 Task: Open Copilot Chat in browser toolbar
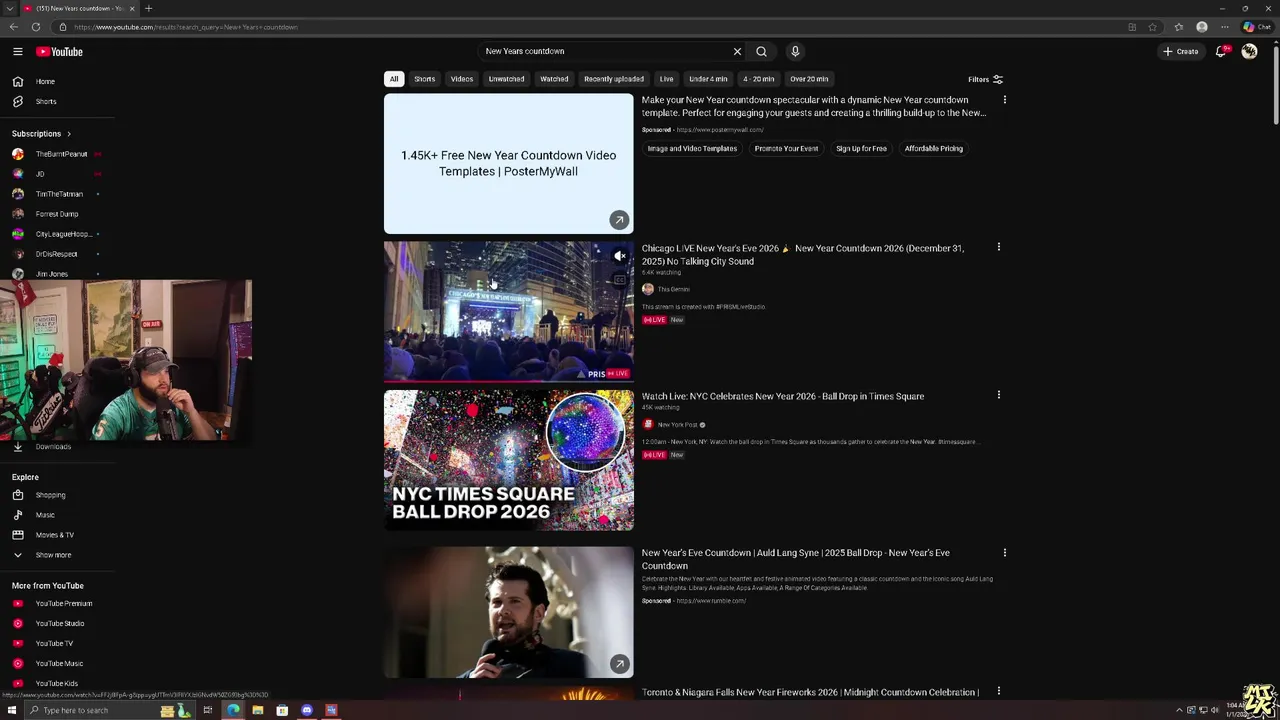[1257, 27]
